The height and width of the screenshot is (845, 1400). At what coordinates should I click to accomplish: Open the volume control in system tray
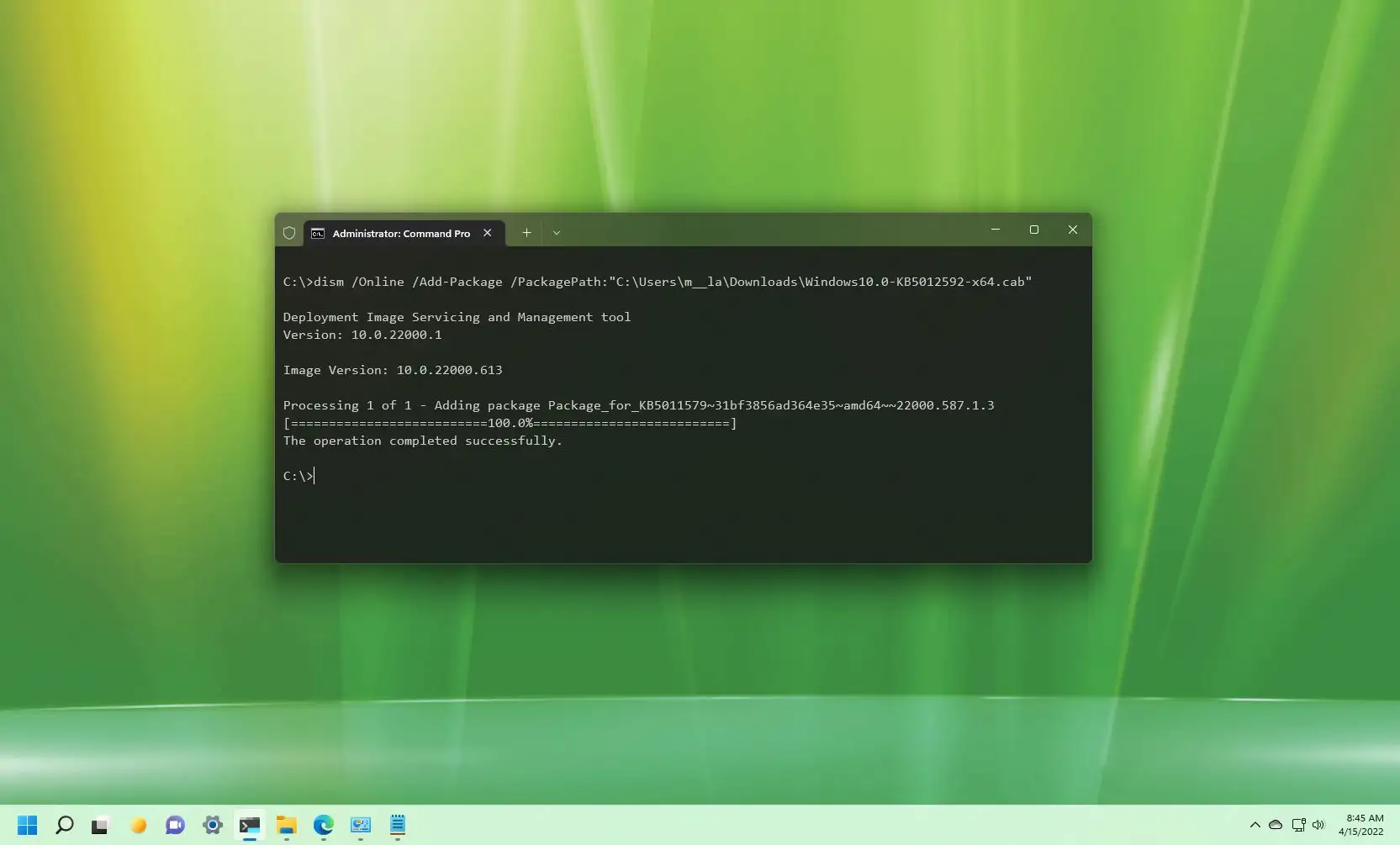[1319, 826]
